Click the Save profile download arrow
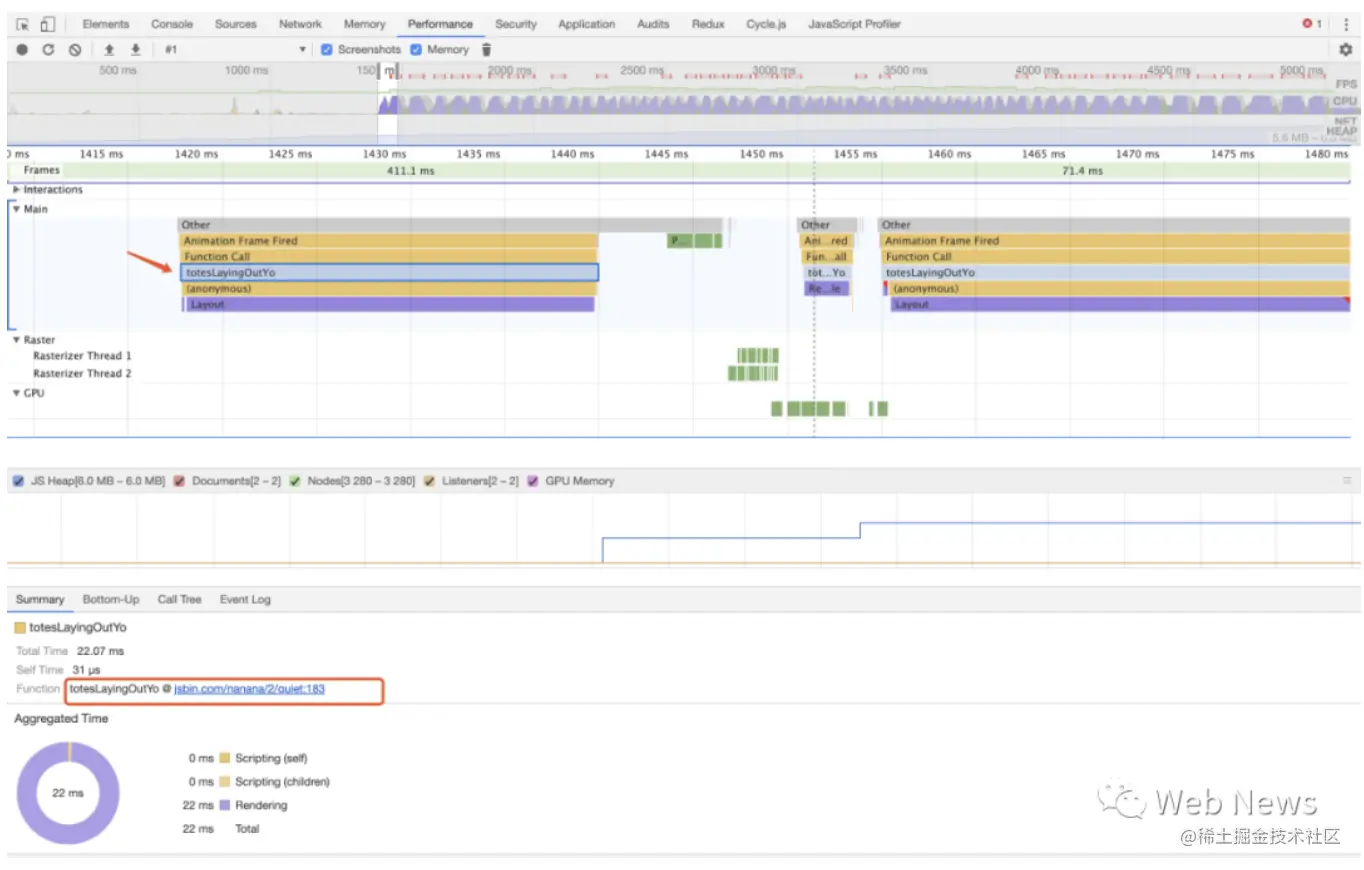 click(x=135, y=49)
